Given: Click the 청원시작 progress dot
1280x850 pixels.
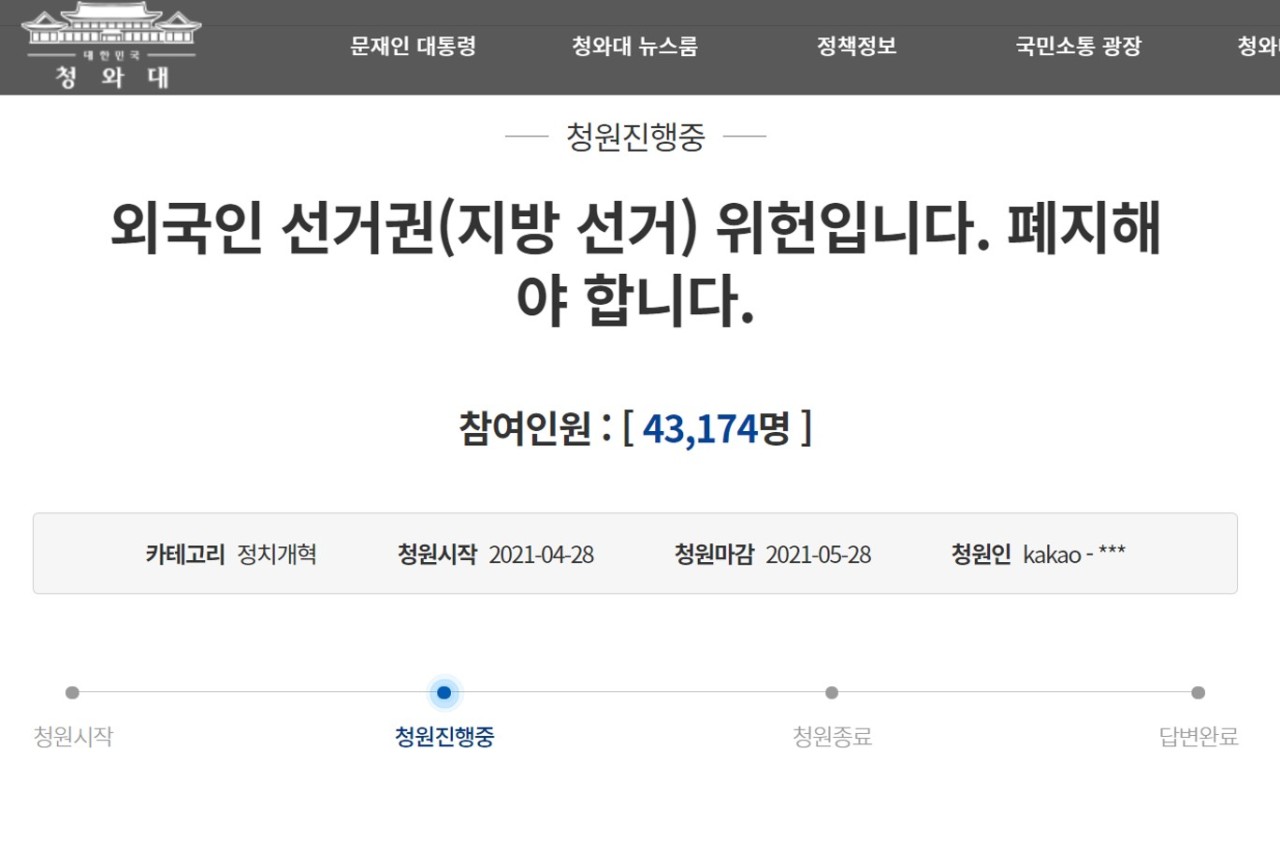Looking at the screenshot, I should point(72,692).
